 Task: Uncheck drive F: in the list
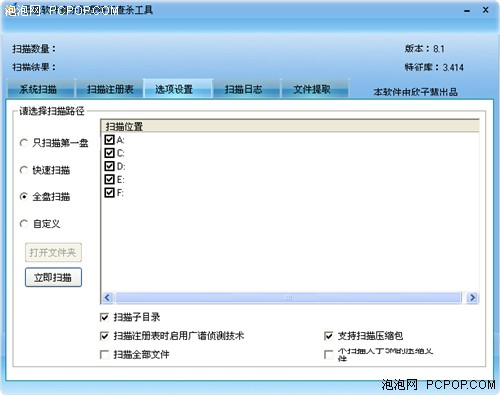[109, 193]
